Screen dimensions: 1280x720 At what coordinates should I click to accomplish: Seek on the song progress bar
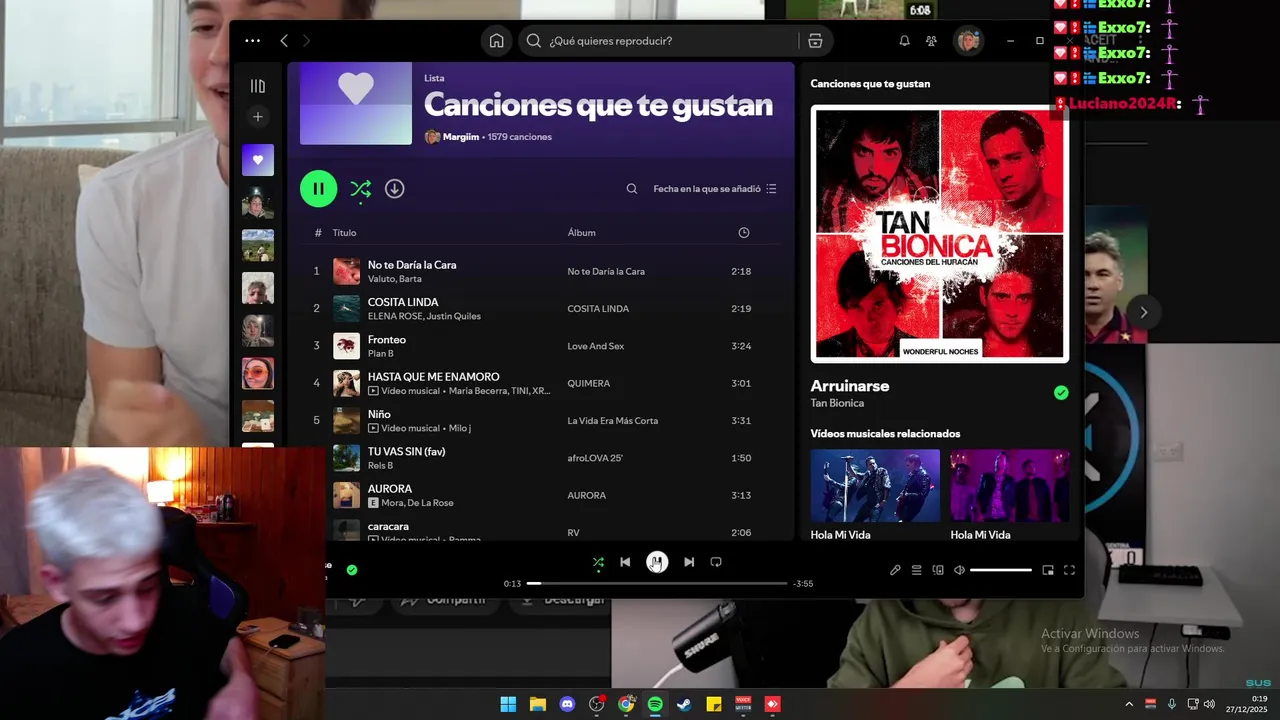[657, 583]
